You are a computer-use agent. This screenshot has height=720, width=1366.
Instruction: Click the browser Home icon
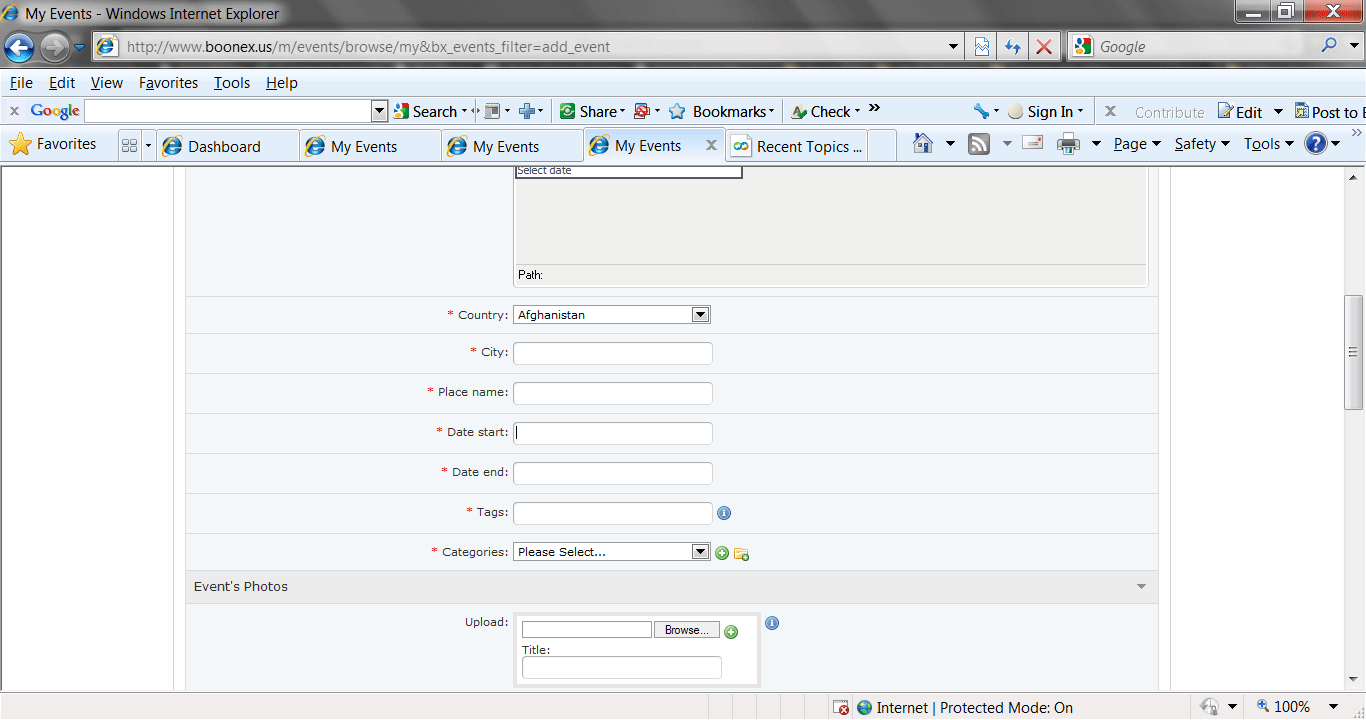pyautogui.click(x=923, y=144)
